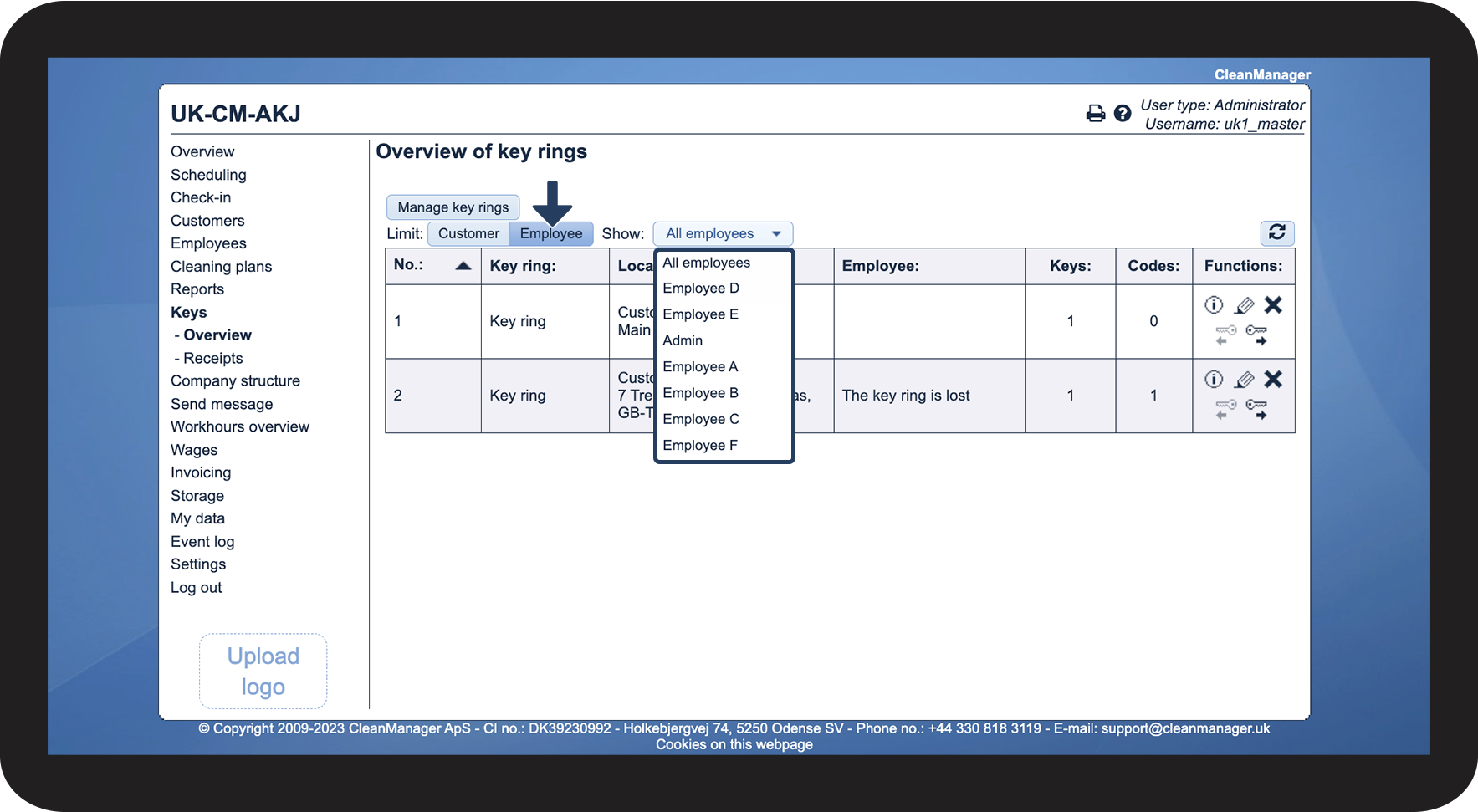Go to Cleaning plans in sidebar
This screenshot has height=812, width=1478.
pos(221,267)
